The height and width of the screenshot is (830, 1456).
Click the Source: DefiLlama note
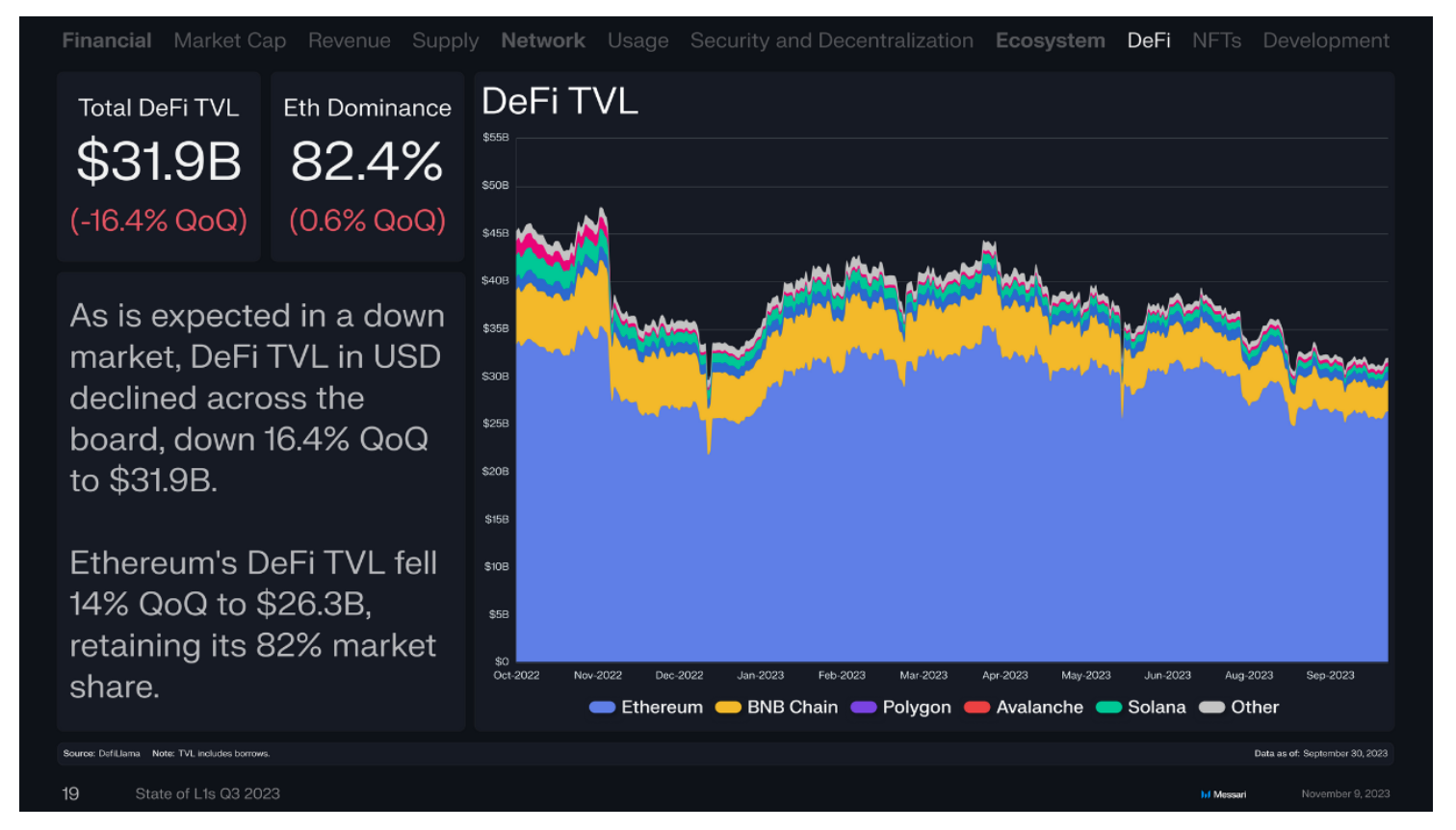pyautogui.click(x=102, y=754)
